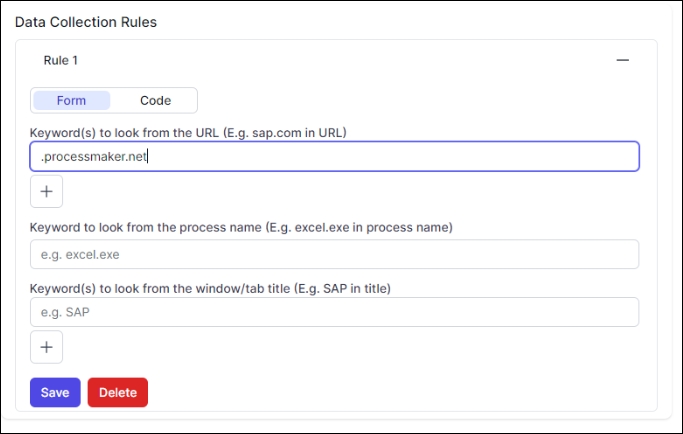
Task: Click the 'Keyword to look from the process name' label
Action: [x=241, y=227]
